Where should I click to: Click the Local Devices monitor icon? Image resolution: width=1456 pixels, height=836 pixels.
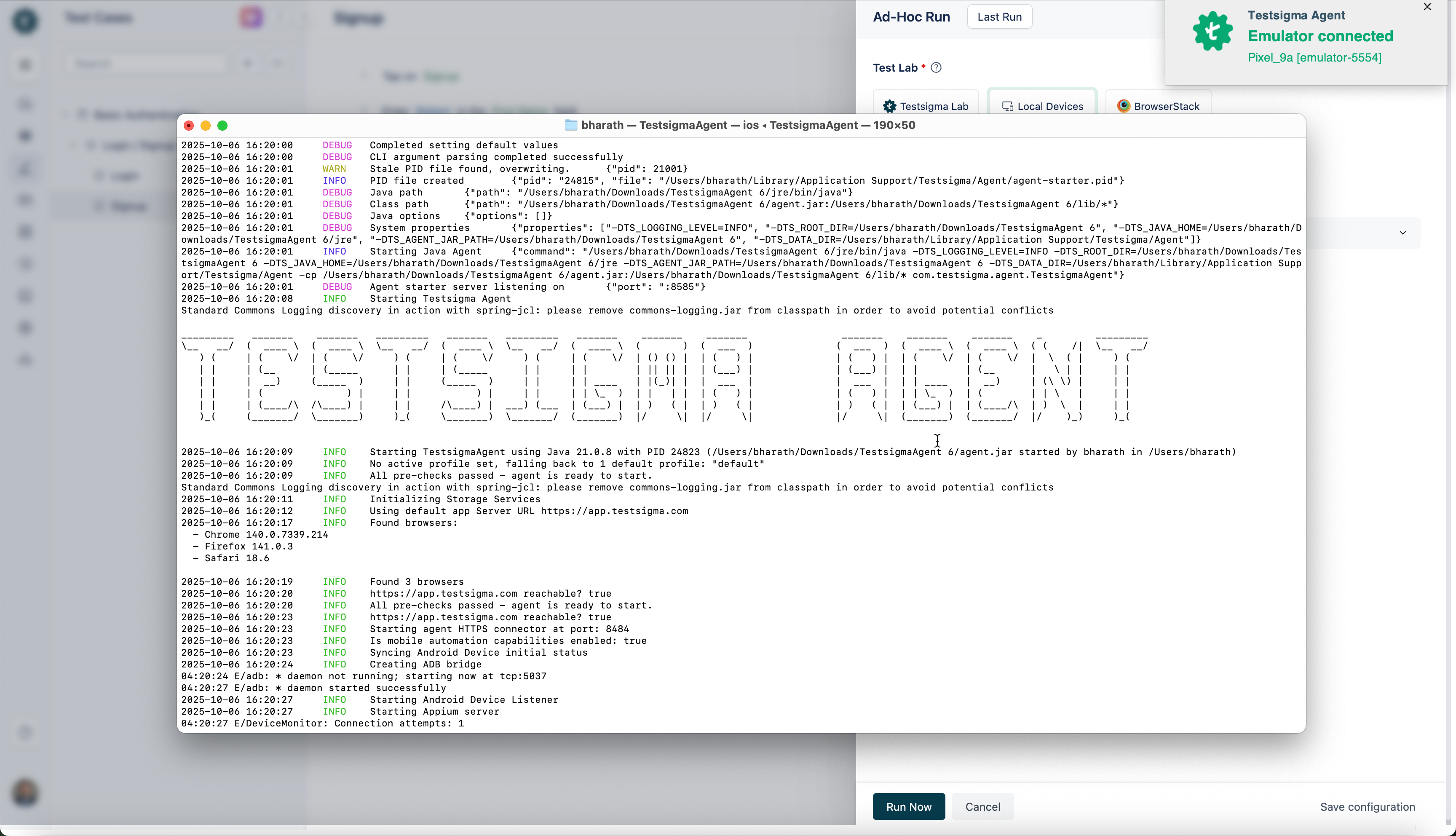(x=1007, y=106)
